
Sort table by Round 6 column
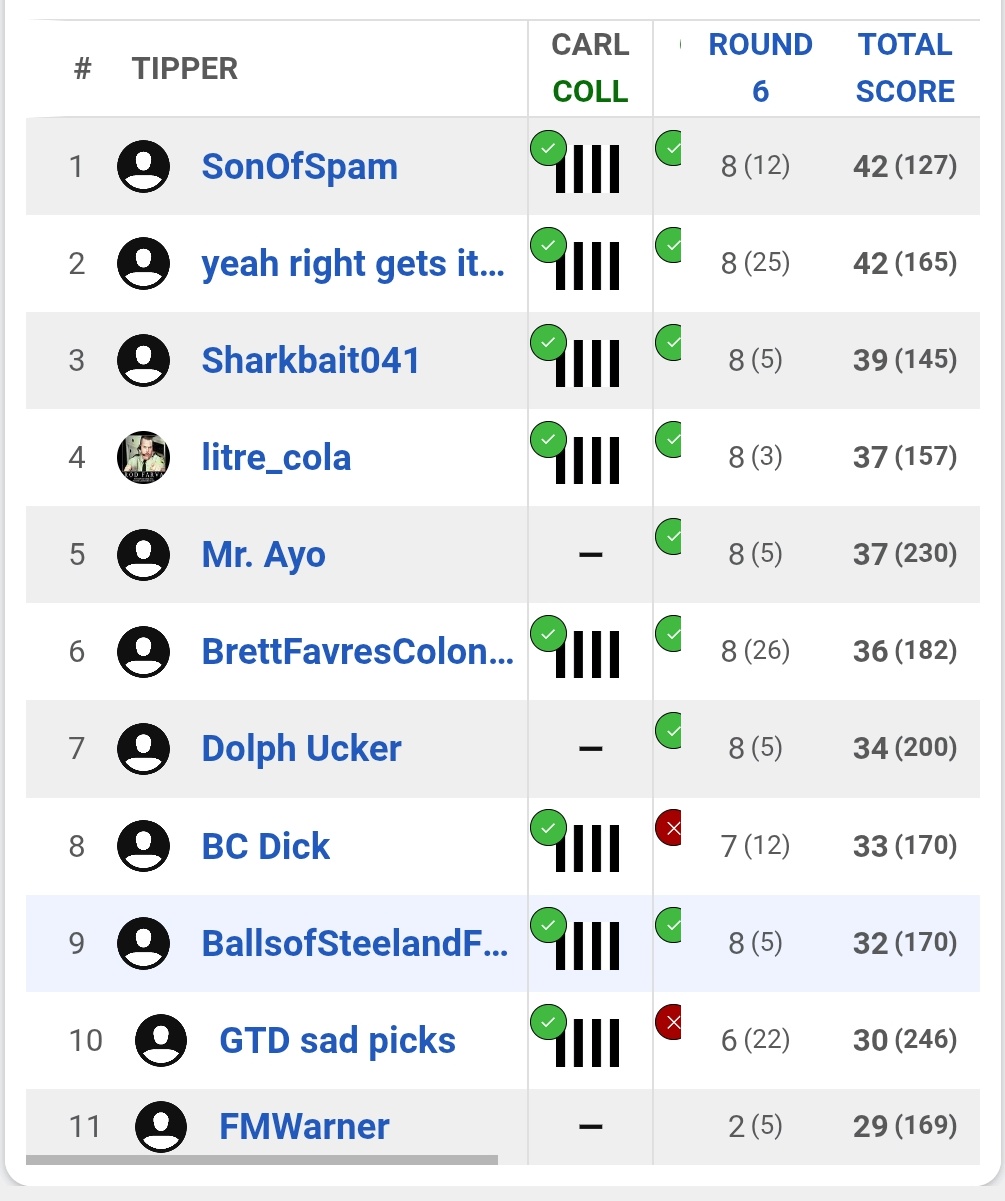pos(760,68)
